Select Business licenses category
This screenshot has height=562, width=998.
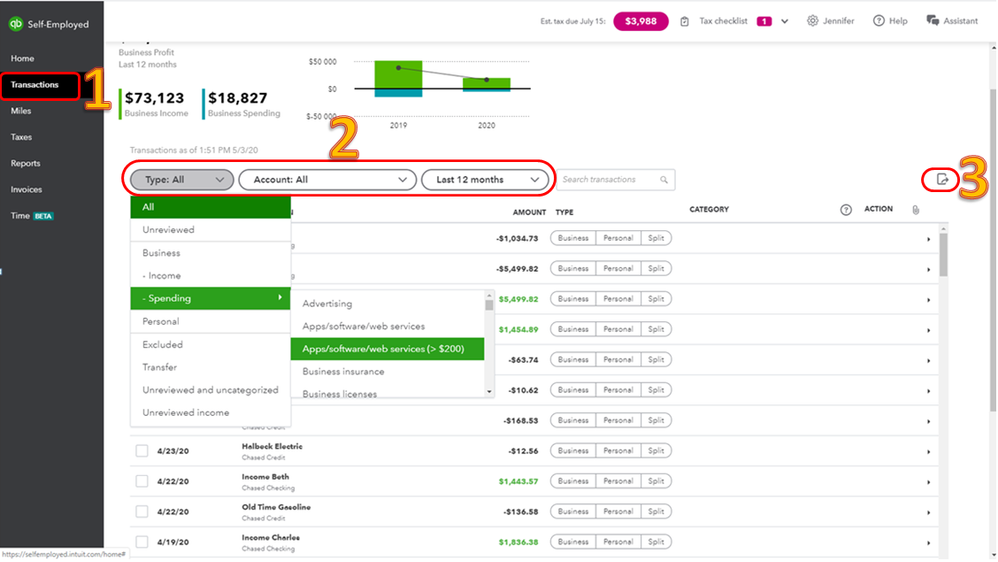tap(388, 392)
